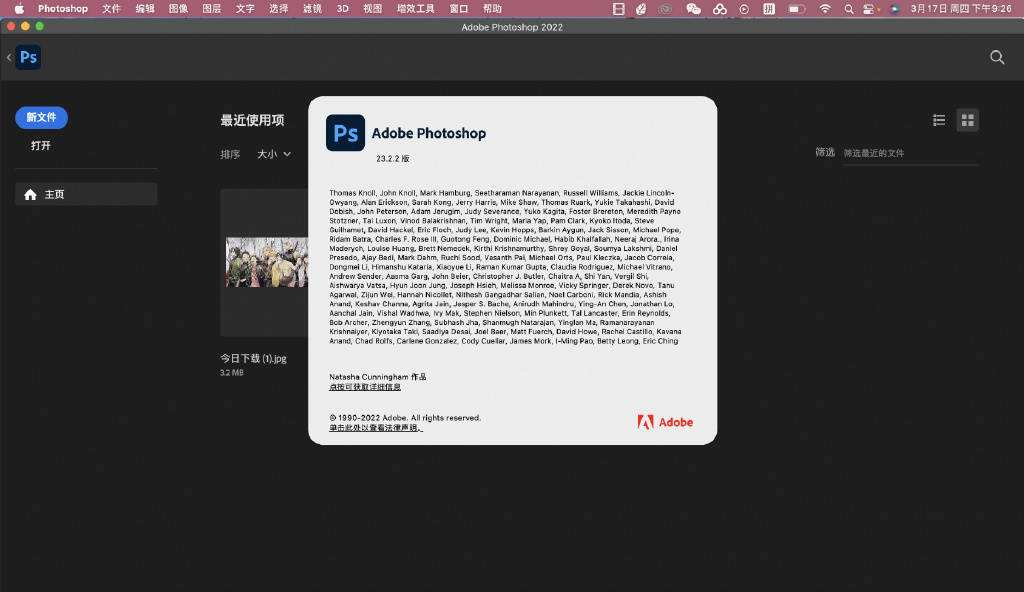The width and height of the screenshot is (1024, 592).
Task: Click the 3.2 MB file size text
Action: [x=232, y=372]
